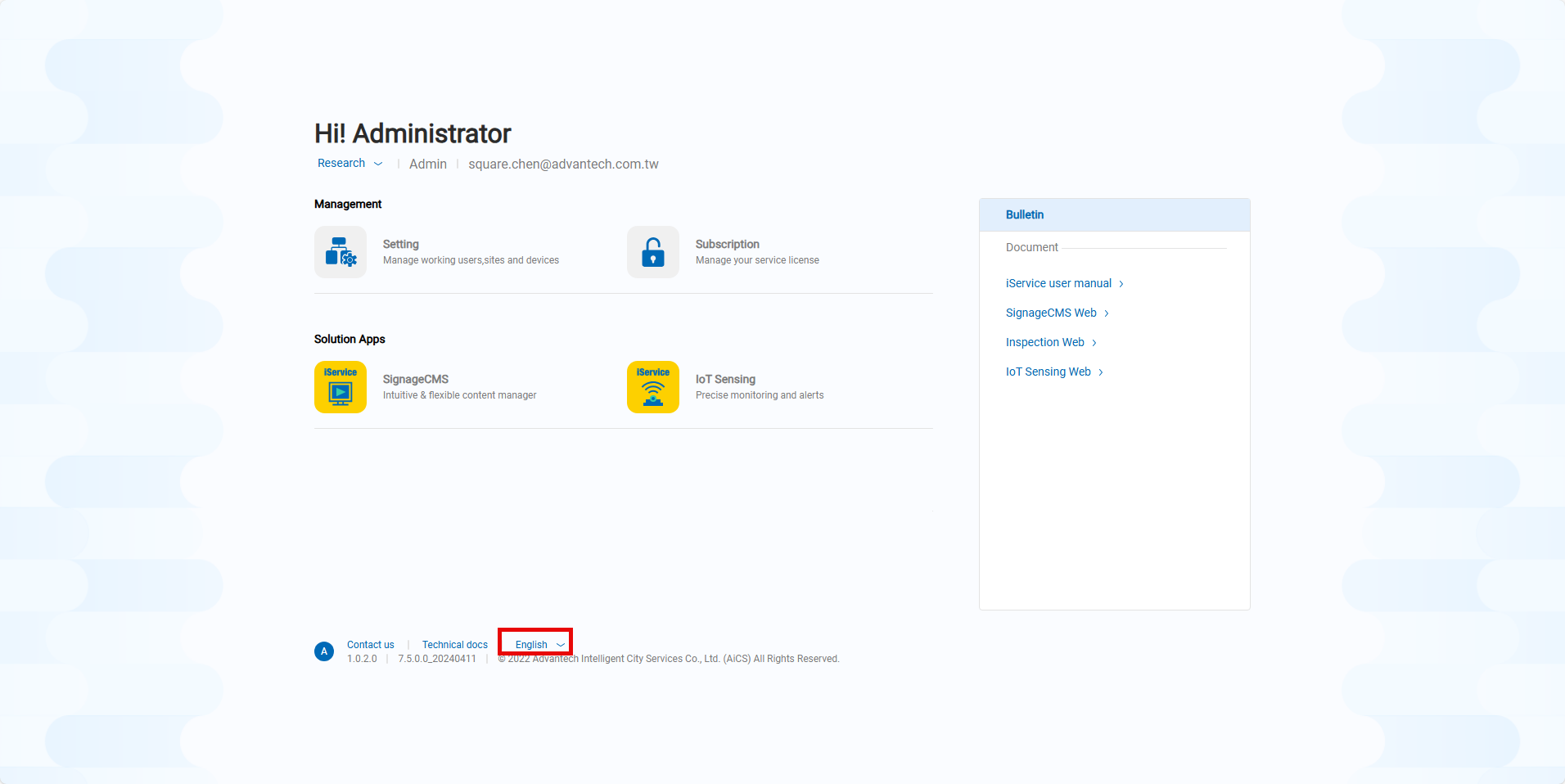
Task: Click the arrow beside IoT Sensing Web
Action: coord(1101,372)
